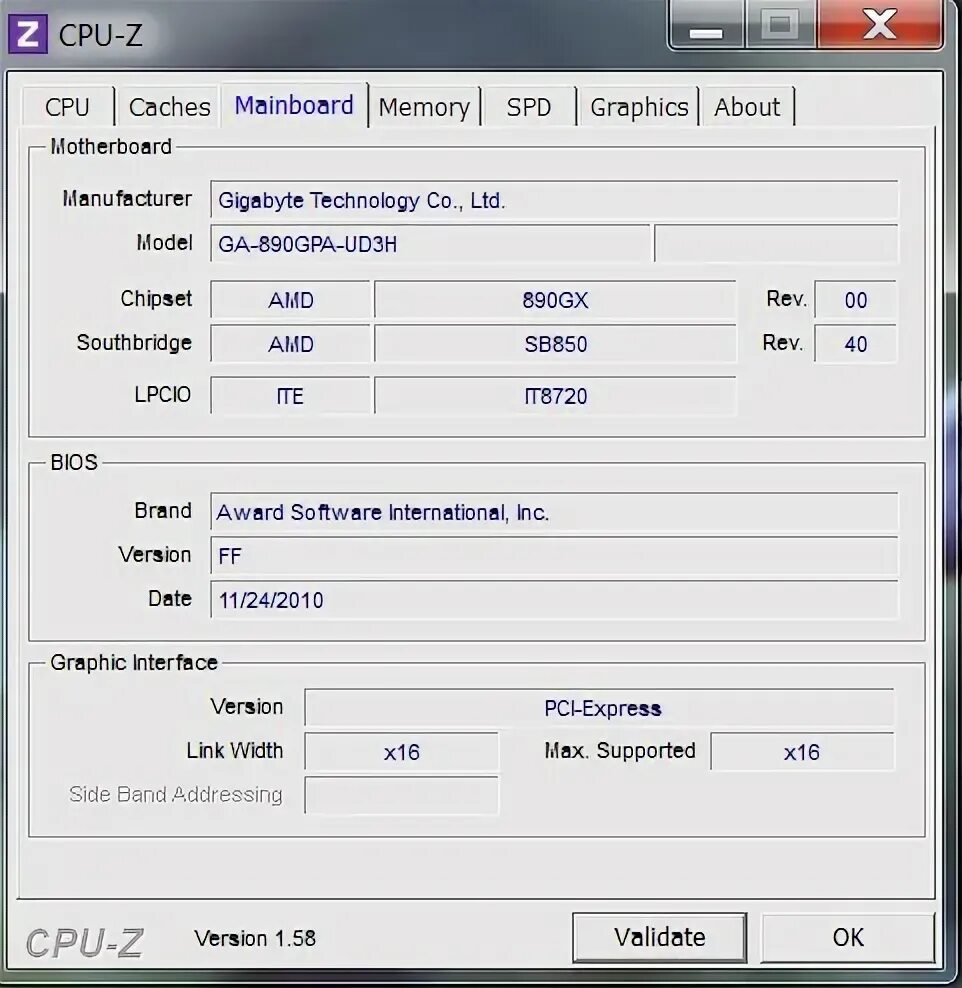Click the LPCIO value IT8720
This screenshot has height=988, width=962.
555,396
